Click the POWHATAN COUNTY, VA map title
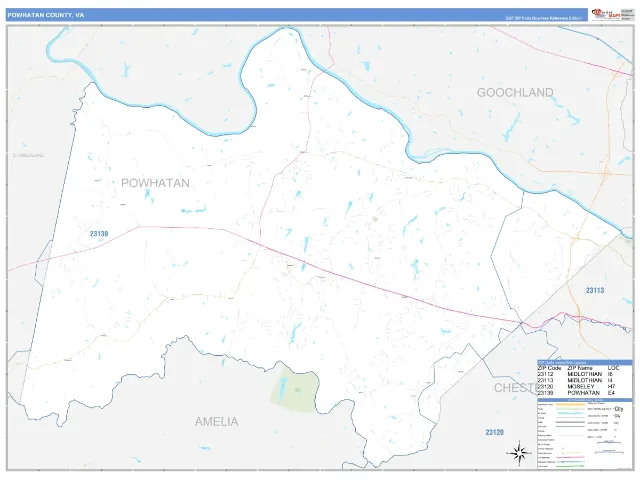640x480 pixels. [x=45, y=15]
